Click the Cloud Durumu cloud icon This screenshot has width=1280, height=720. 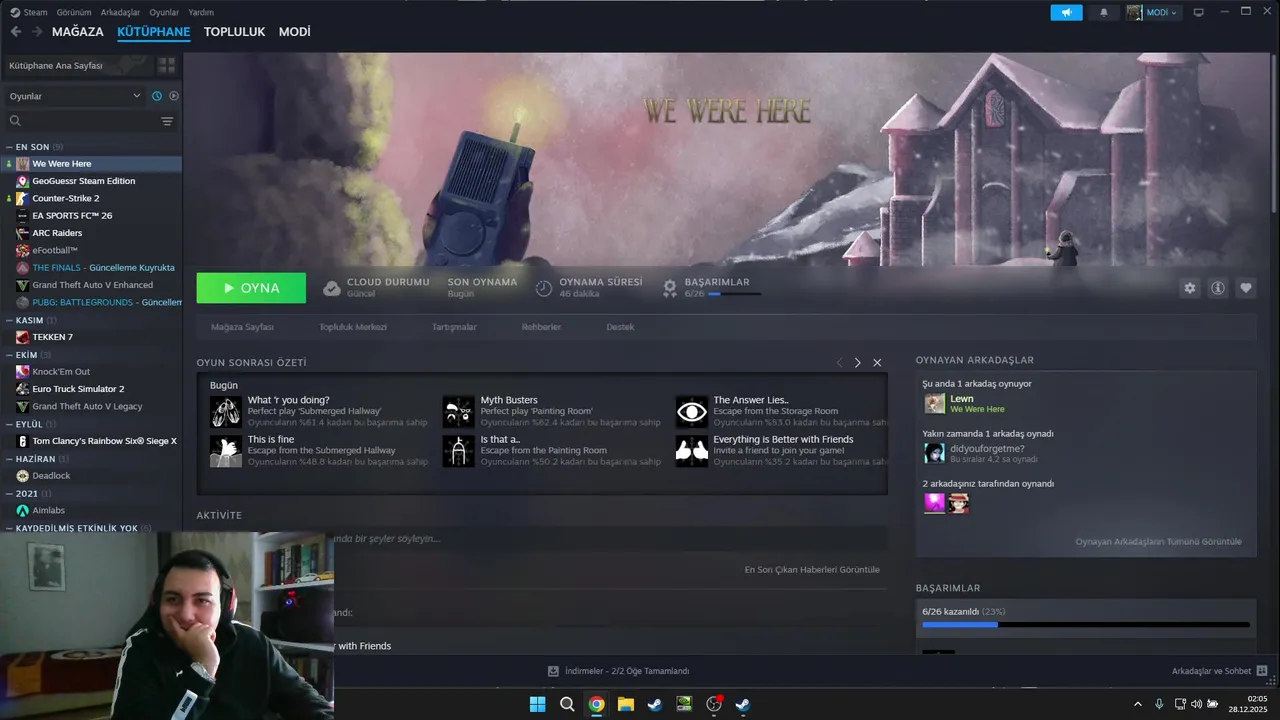point(332,288)
